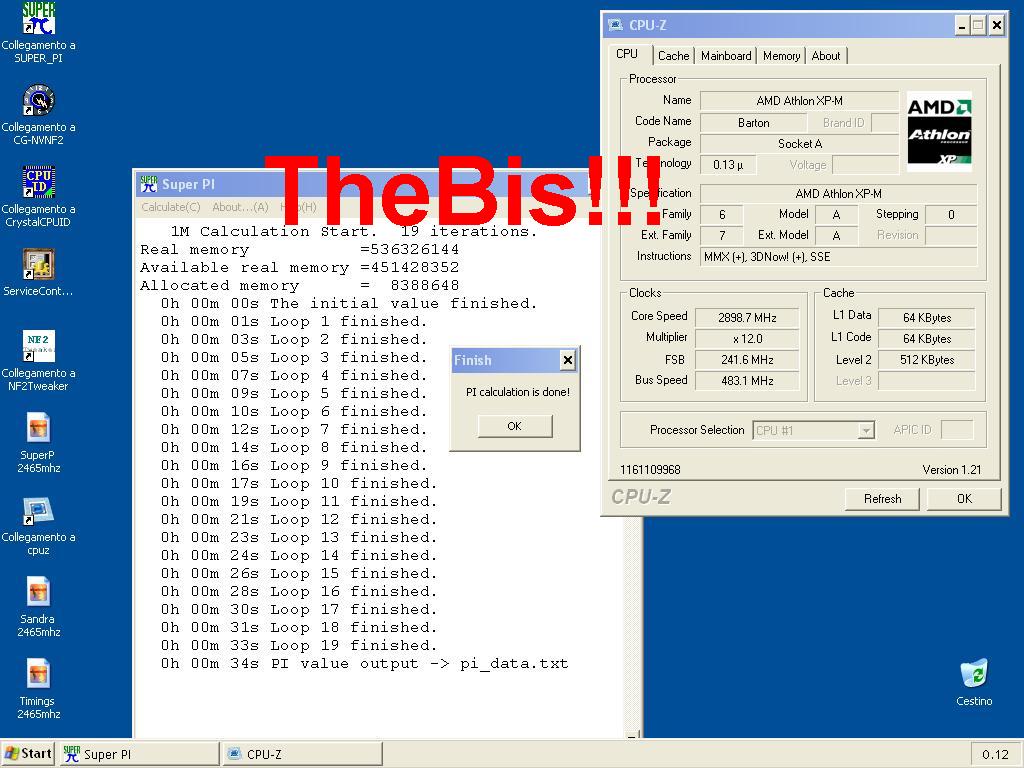Open Calculate(C) menu in Super PI

[171, 207]
